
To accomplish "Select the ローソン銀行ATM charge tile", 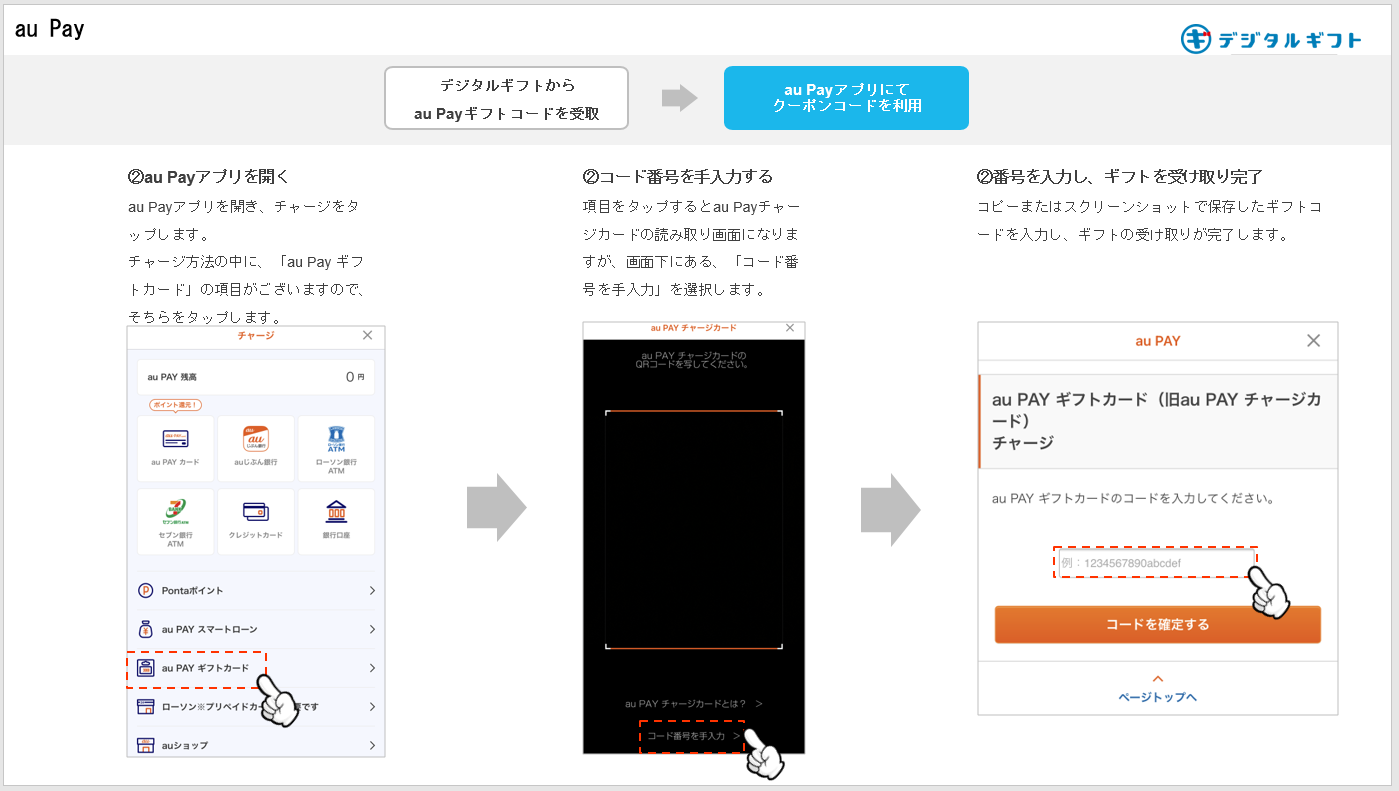I will 336,449.
